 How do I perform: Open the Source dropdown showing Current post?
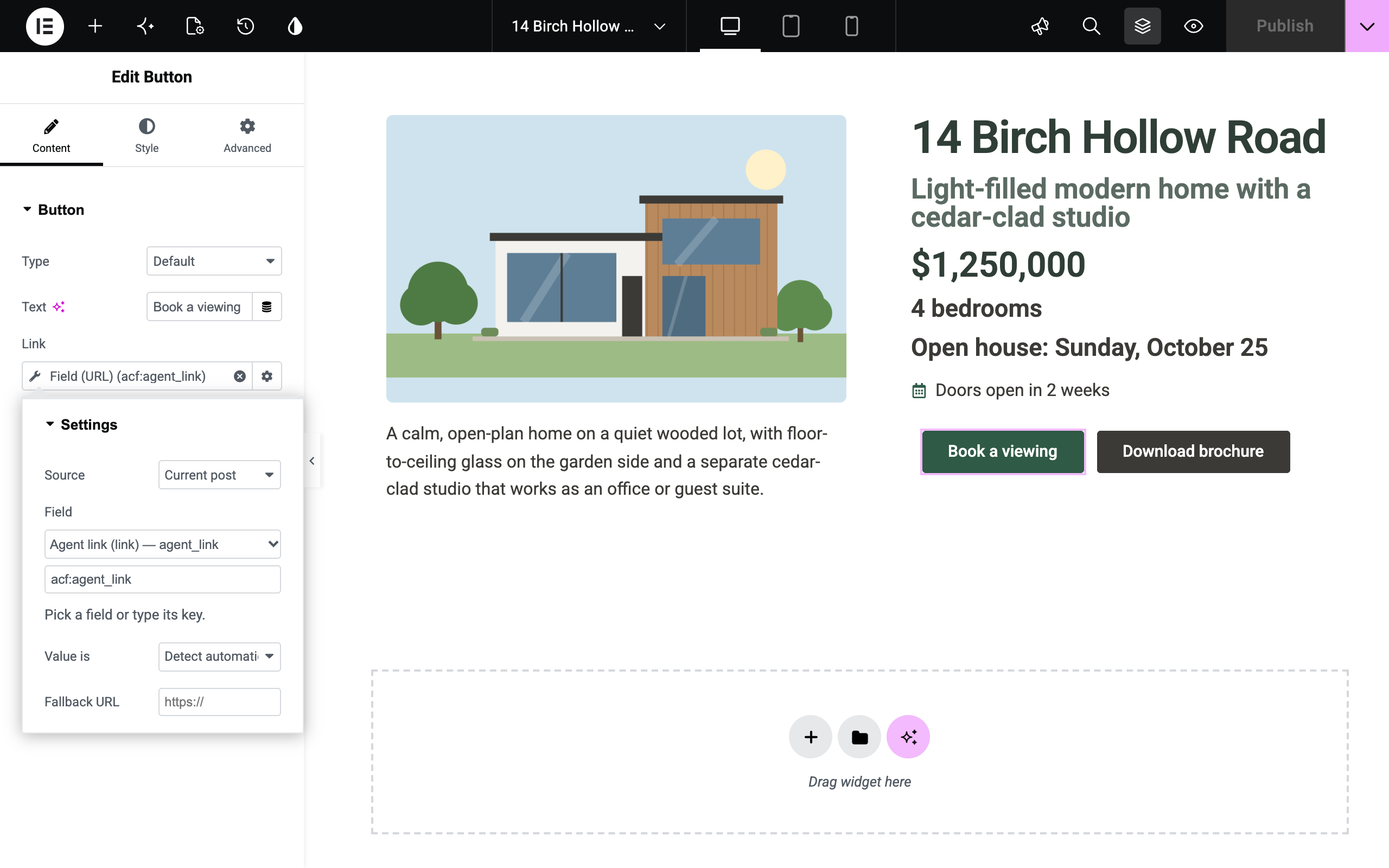click(219, 475)
